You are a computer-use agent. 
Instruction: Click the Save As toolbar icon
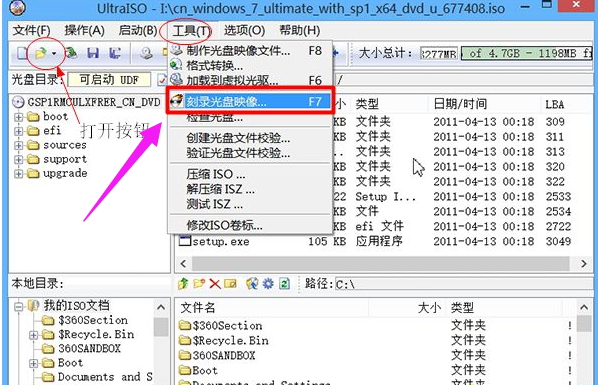click(114, 53)
